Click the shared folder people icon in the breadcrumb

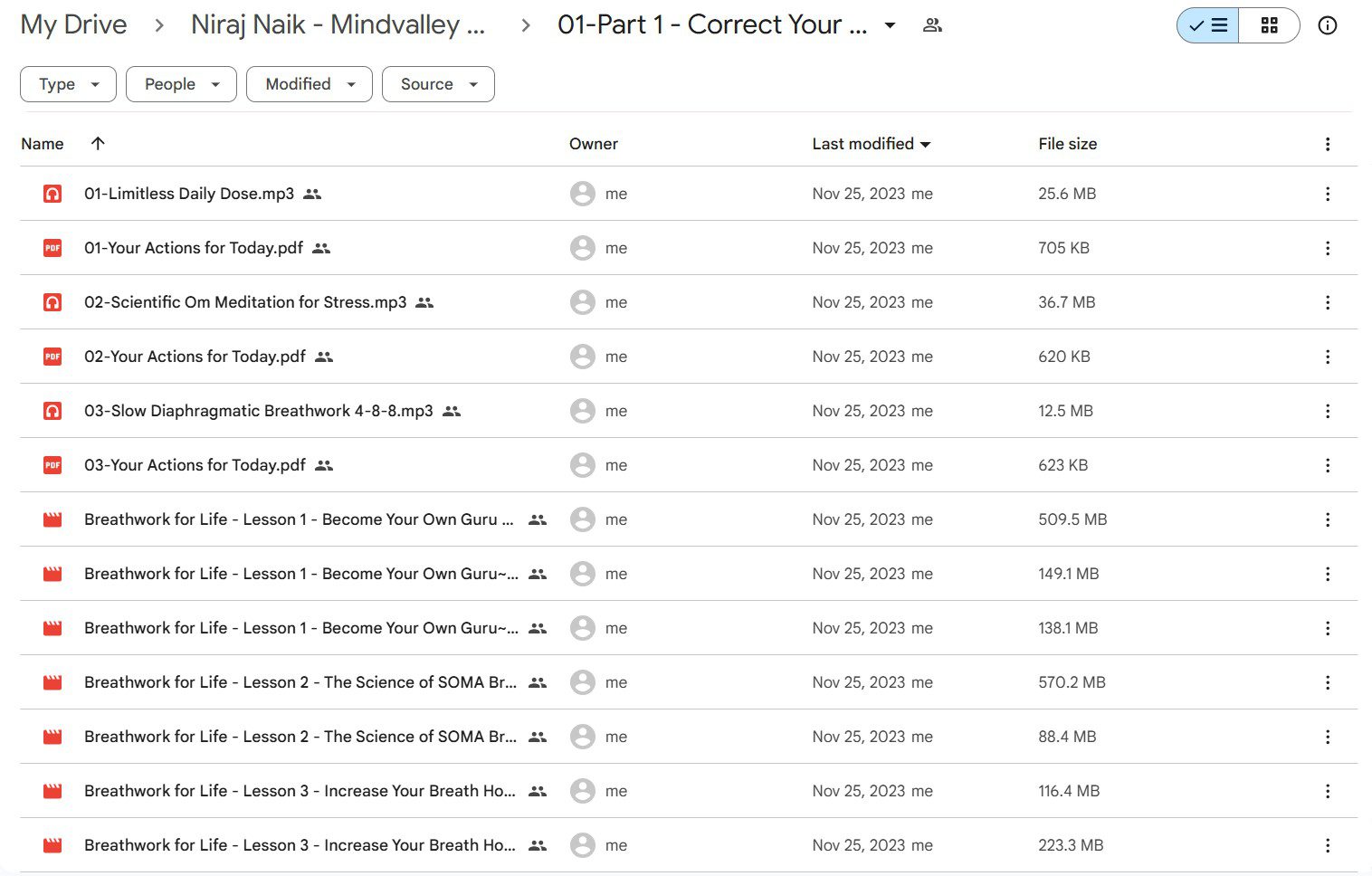click(x=932, y=25)
